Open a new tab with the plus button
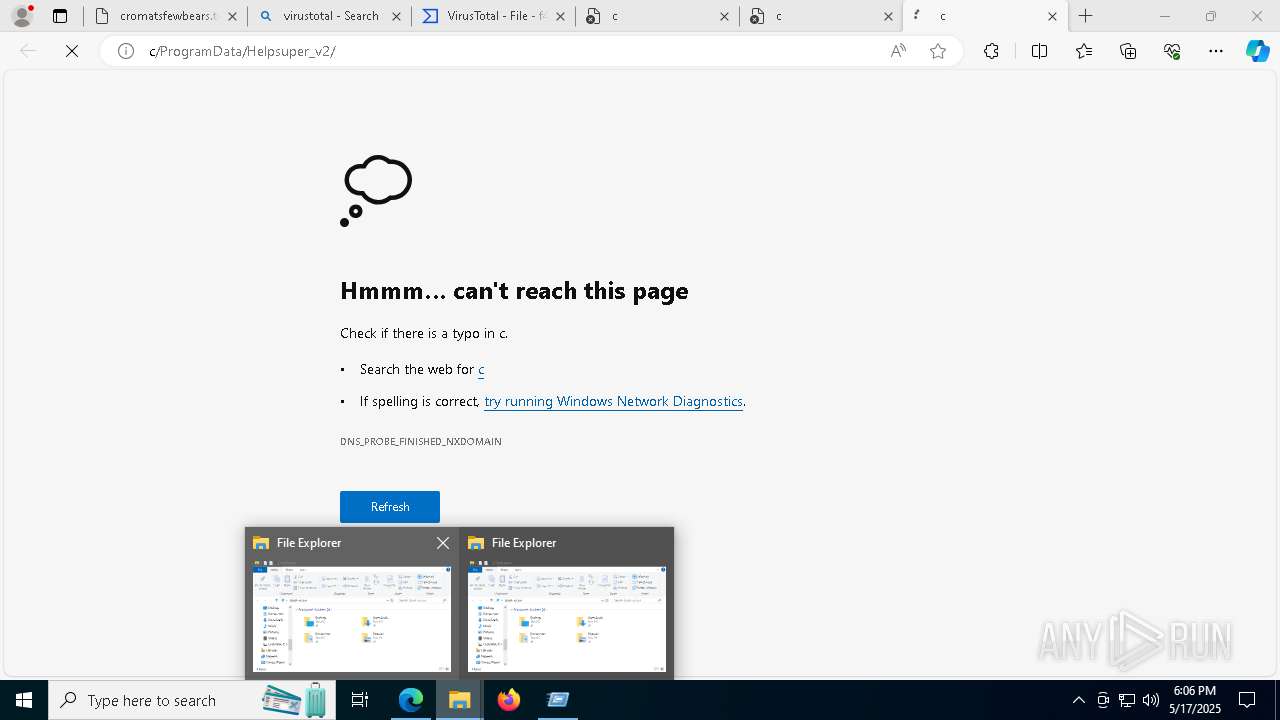This screenshot has width=1280, height=720. 1086,16
